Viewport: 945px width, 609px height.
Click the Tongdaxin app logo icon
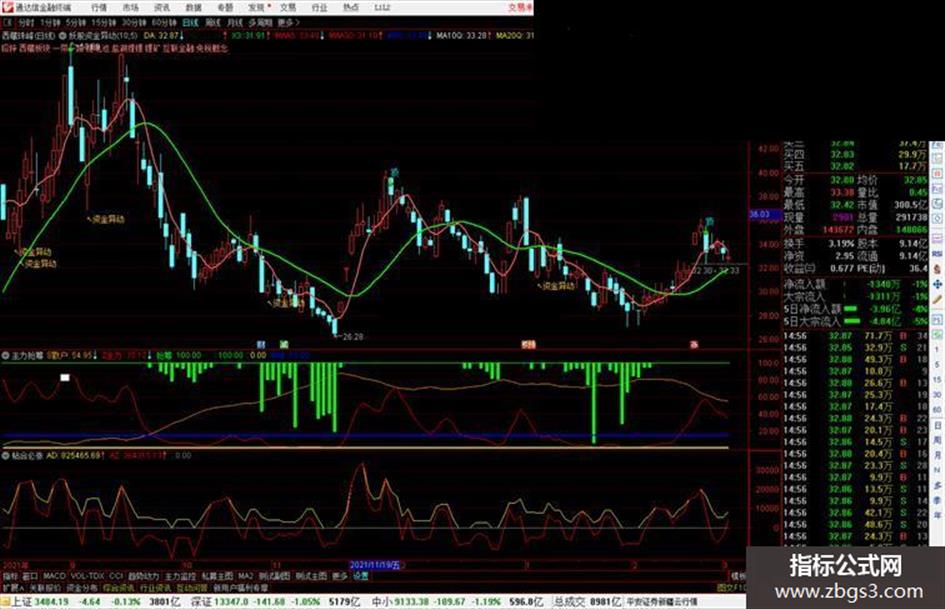click(x=7, y=7)
